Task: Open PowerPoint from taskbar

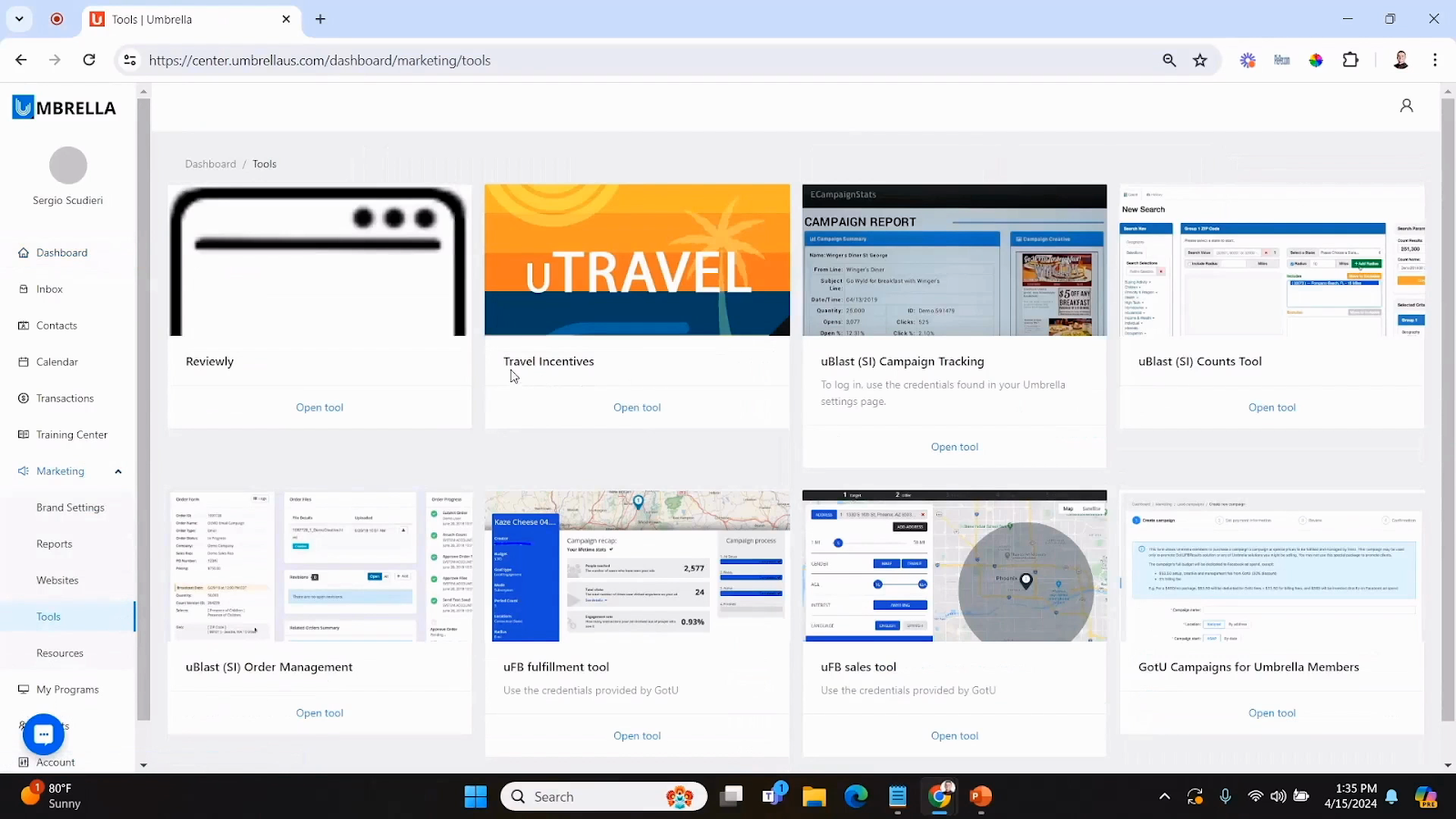Action: click(x=981, y=797)
